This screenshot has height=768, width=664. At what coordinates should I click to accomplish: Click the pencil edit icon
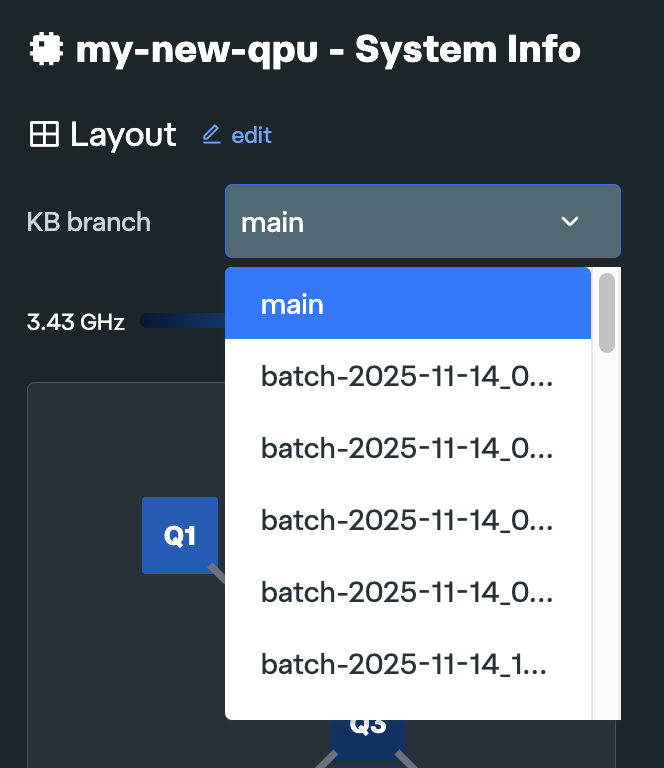click(x=212, y=135)
